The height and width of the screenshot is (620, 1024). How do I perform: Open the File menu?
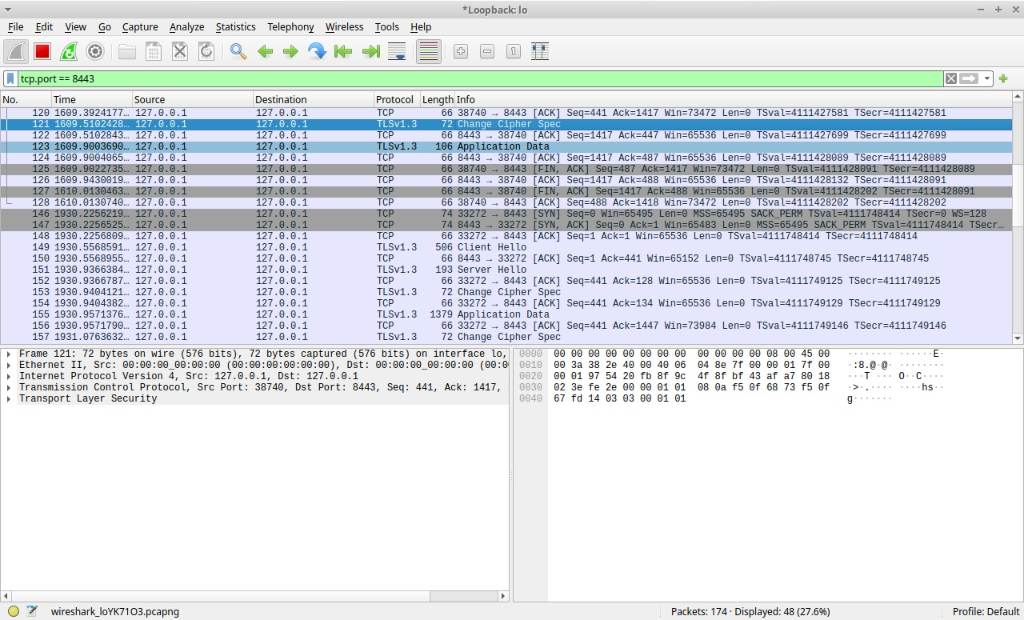15,27
